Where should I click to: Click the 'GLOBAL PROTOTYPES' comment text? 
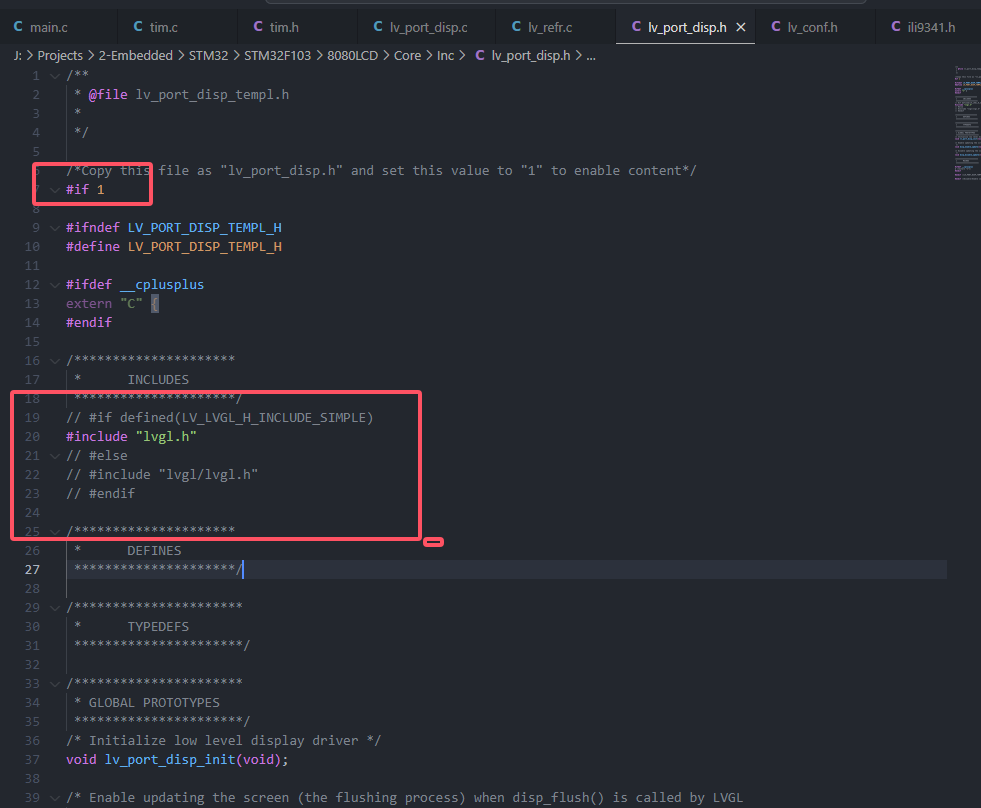tap(154, 702)
